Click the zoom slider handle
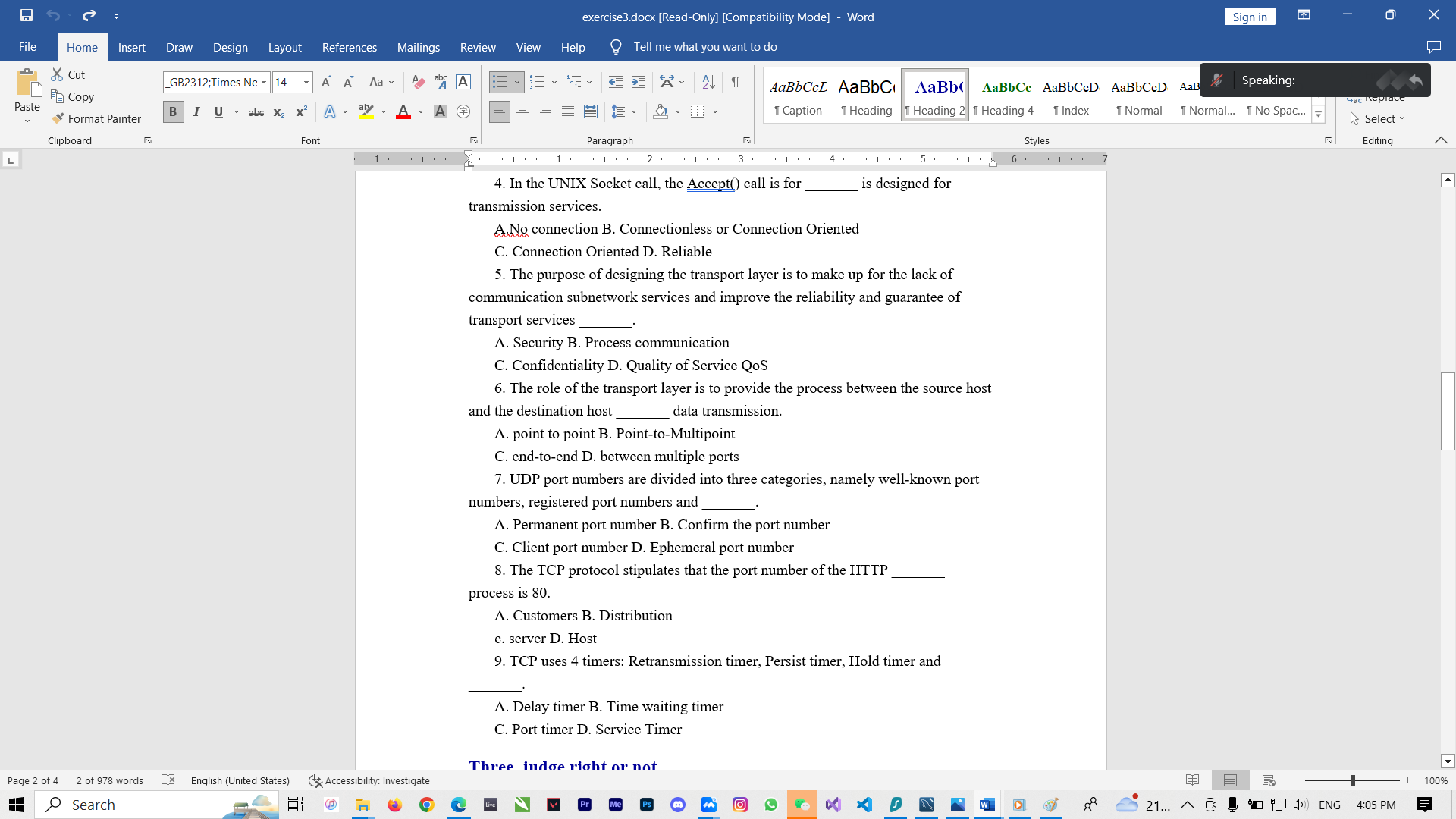Viewport: 1456px width, 819px height. 1353,780
